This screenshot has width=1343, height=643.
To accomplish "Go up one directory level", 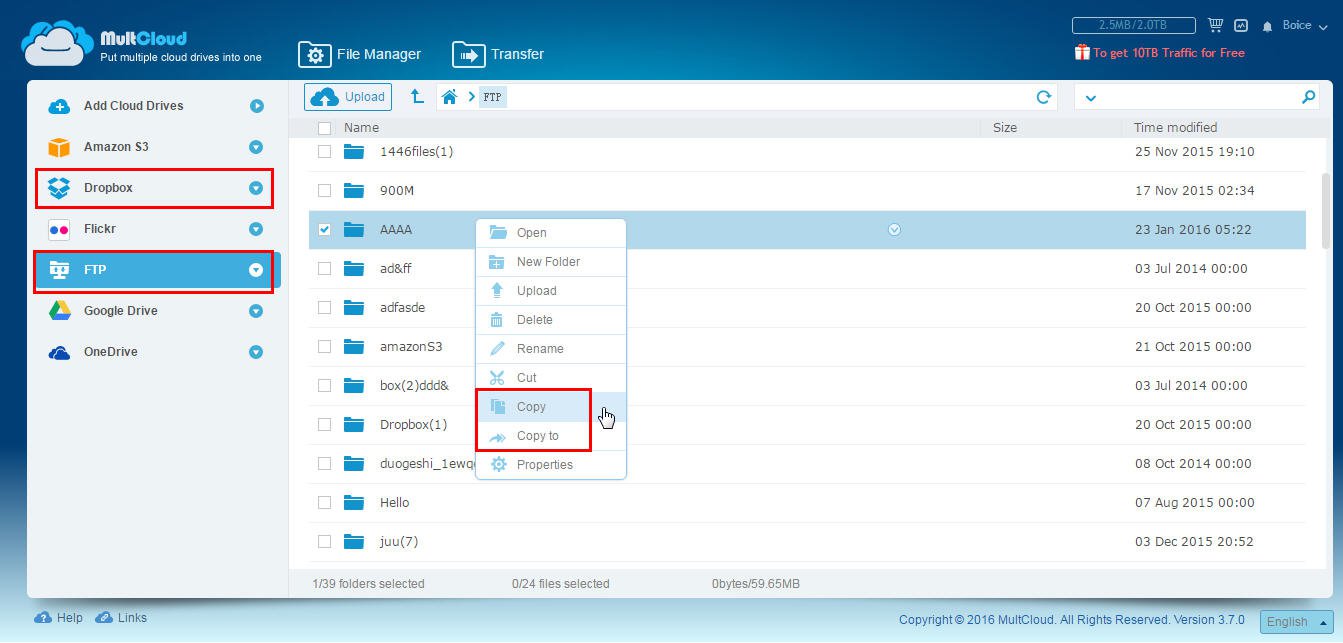I will click(417, 97).
